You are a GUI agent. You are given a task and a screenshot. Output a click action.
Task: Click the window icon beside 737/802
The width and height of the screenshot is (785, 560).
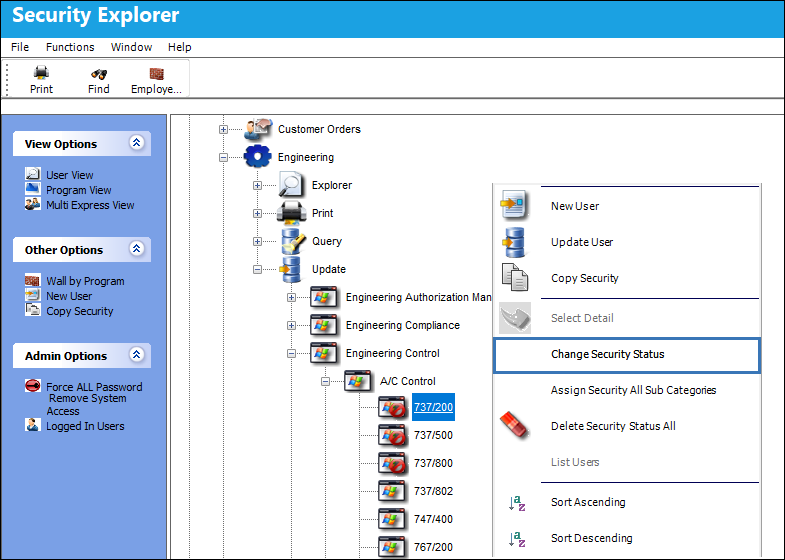pyautogui.click(x=391, y=491)
